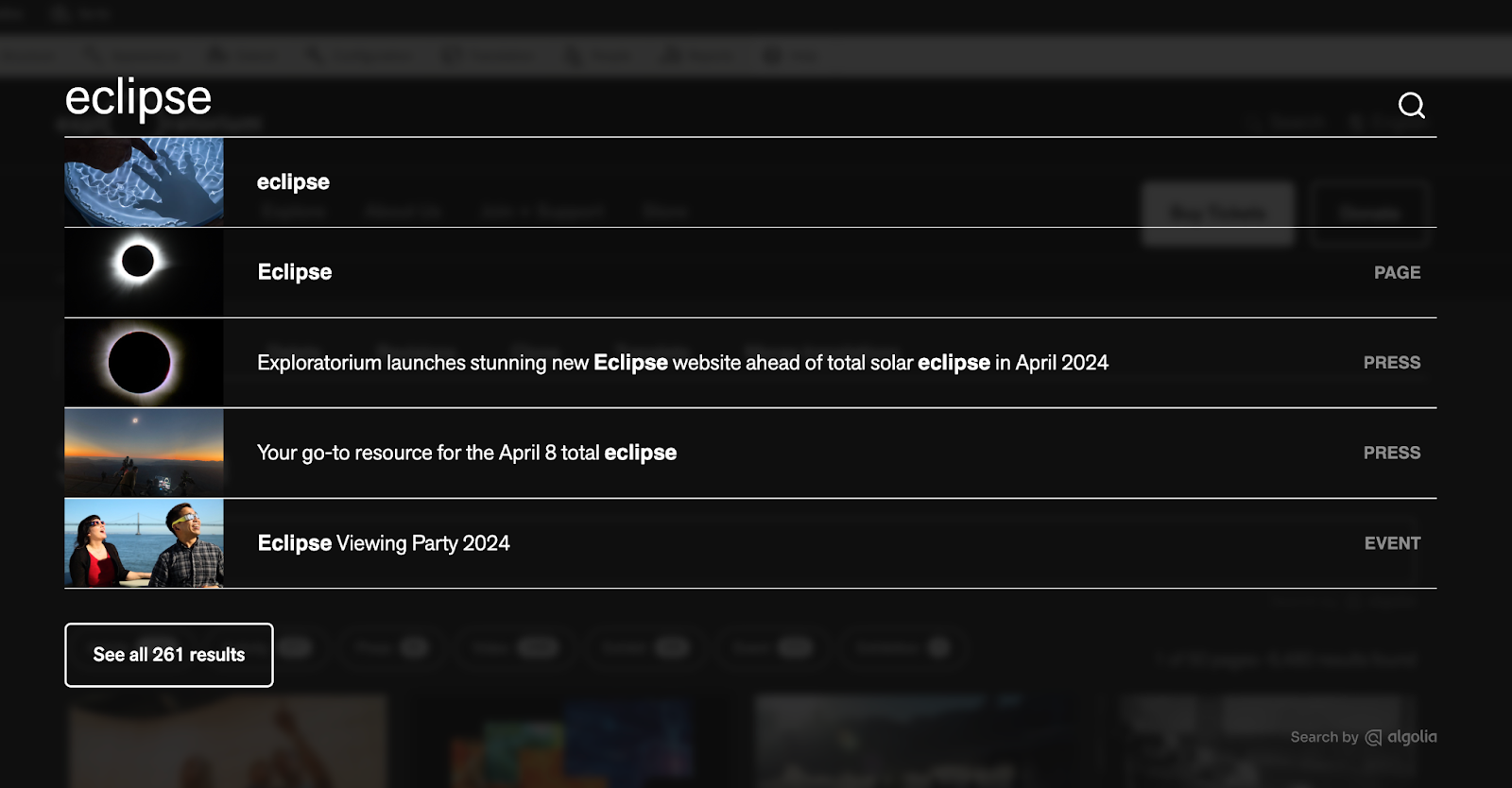The height and width of the screenshot is (788, 1512).
Task: Click the total solar eclipse corona thumbnail
Action: point(145,272)
